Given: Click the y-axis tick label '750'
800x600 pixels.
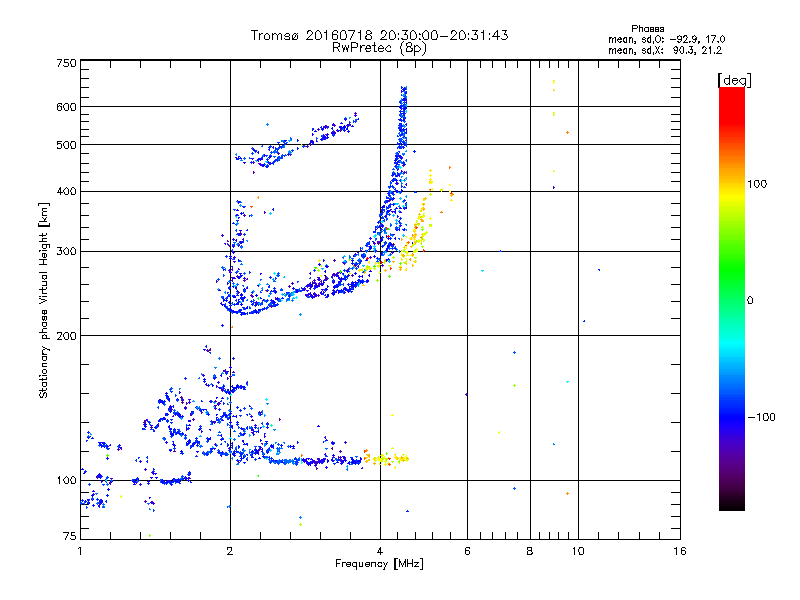Looking at the screenshot, I should (x=66, y=63).
